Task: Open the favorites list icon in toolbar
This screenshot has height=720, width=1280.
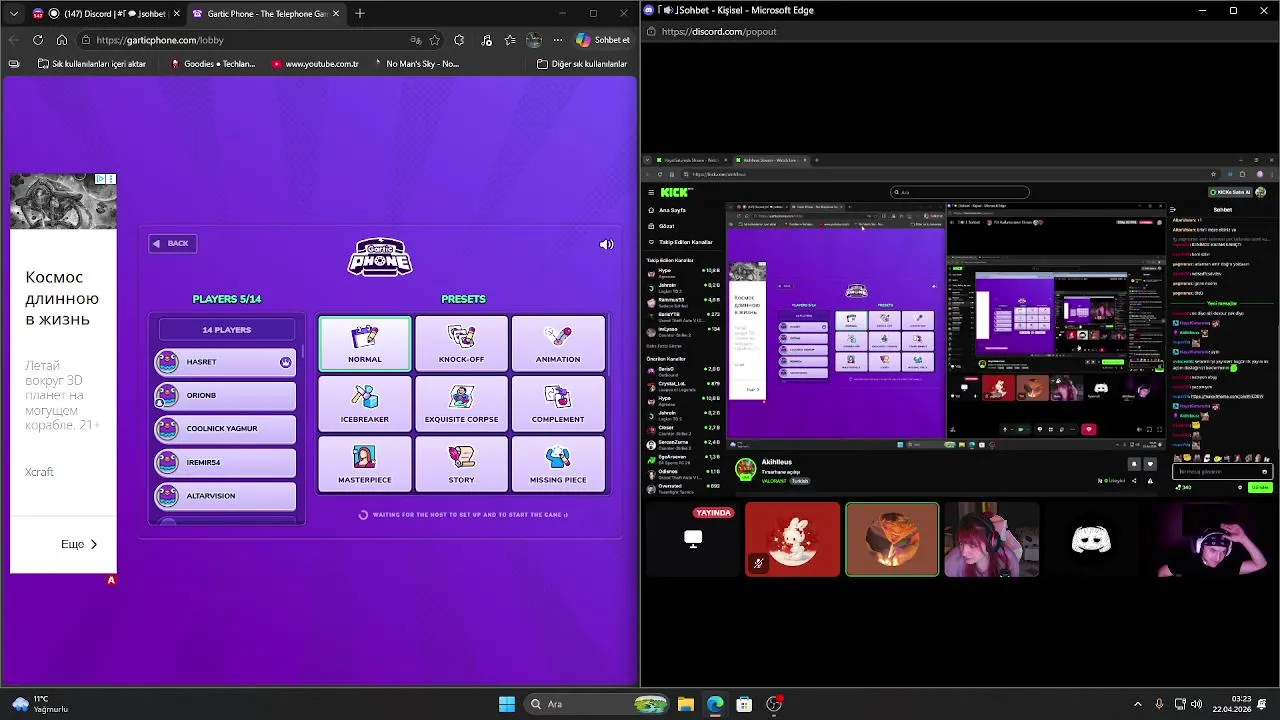Action: click(510, 40)
